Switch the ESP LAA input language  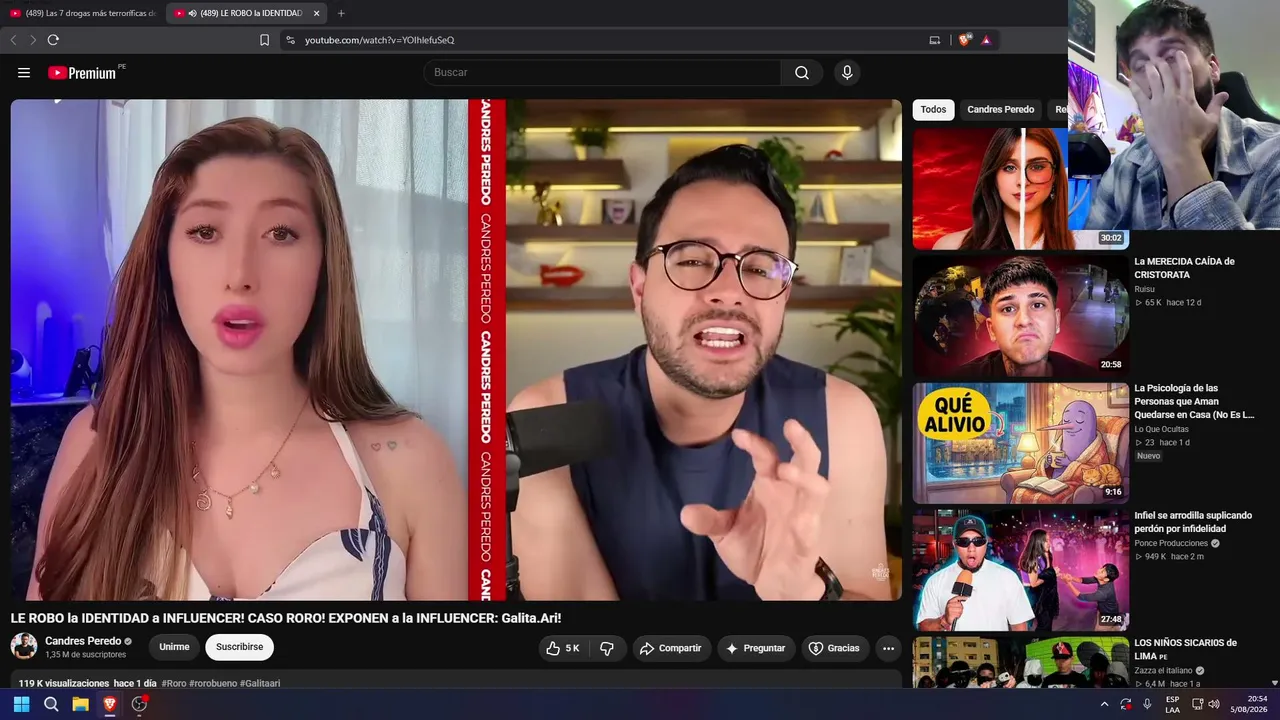point(1172,704)
